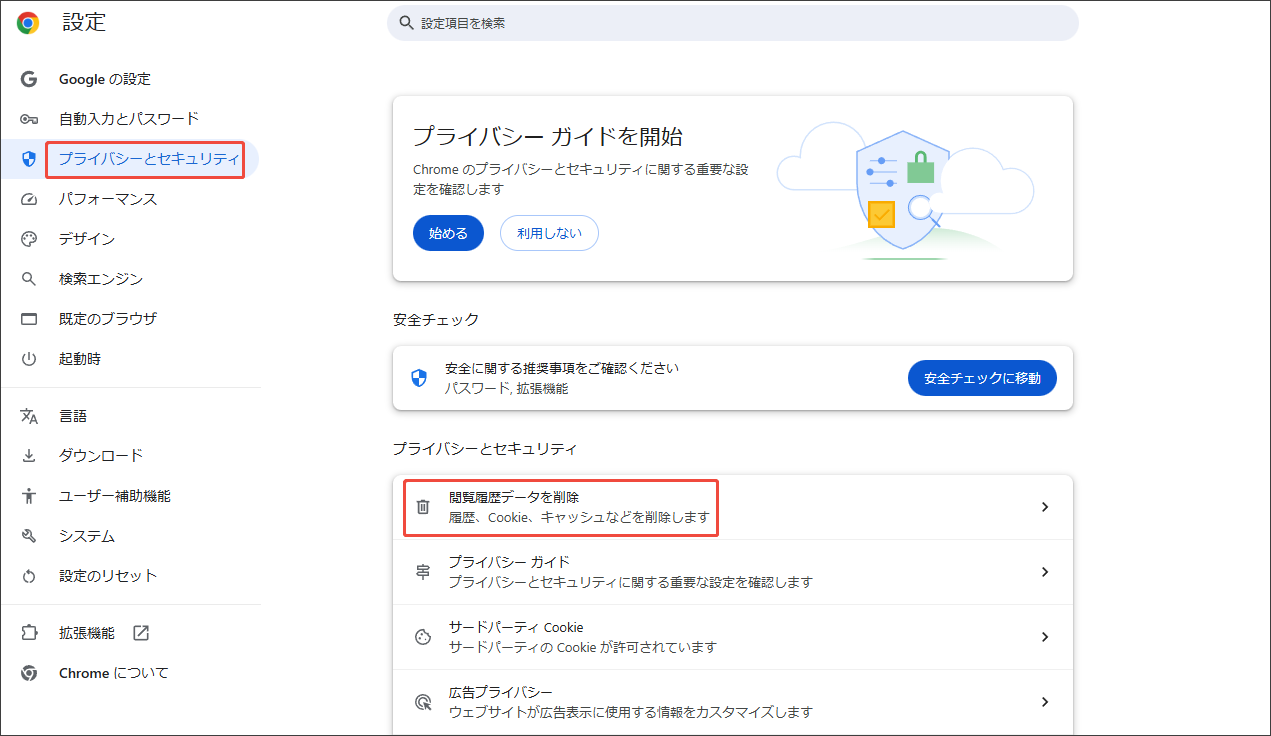This screenshot has height=736, width=1271.
Task: Click the Chrome logo icon
Action: [x=26, y=22]
